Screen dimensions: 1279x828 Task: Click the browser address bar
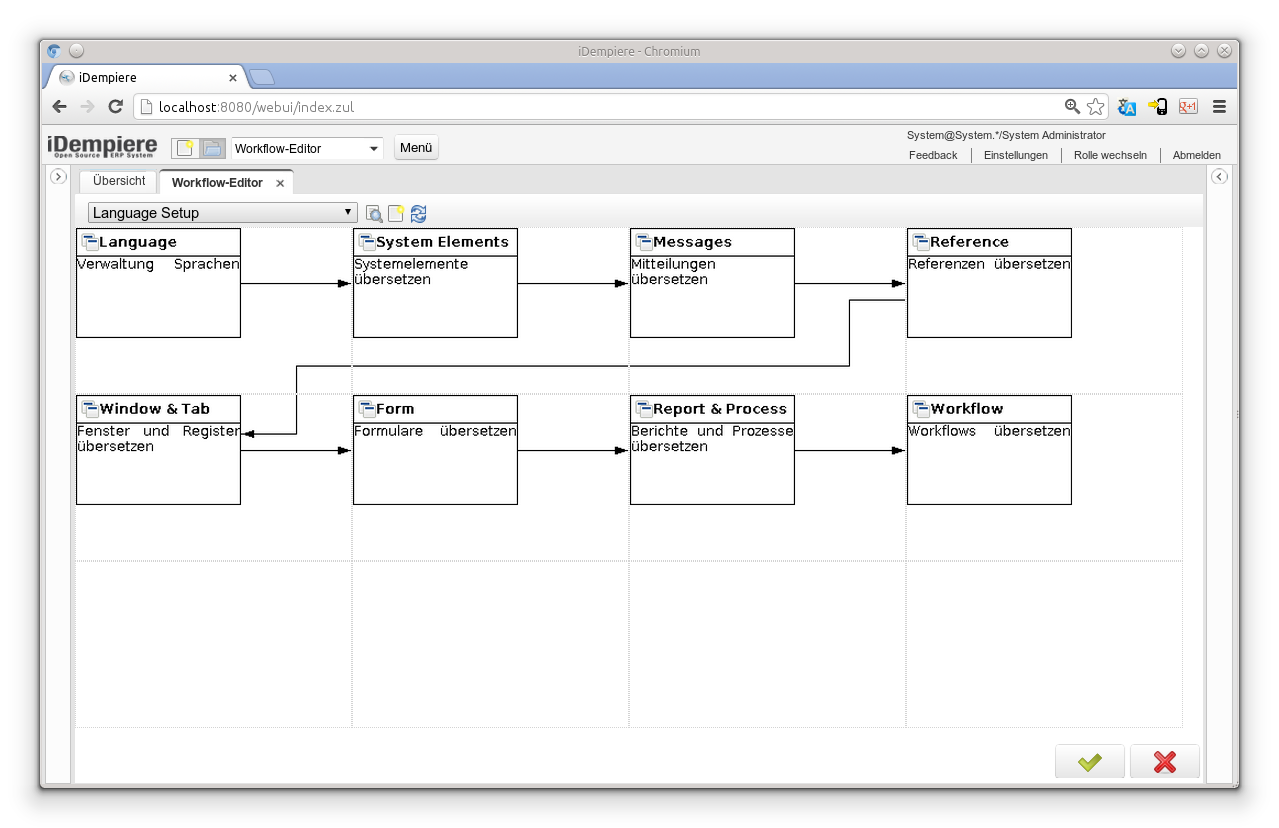(x=600, y=107)
